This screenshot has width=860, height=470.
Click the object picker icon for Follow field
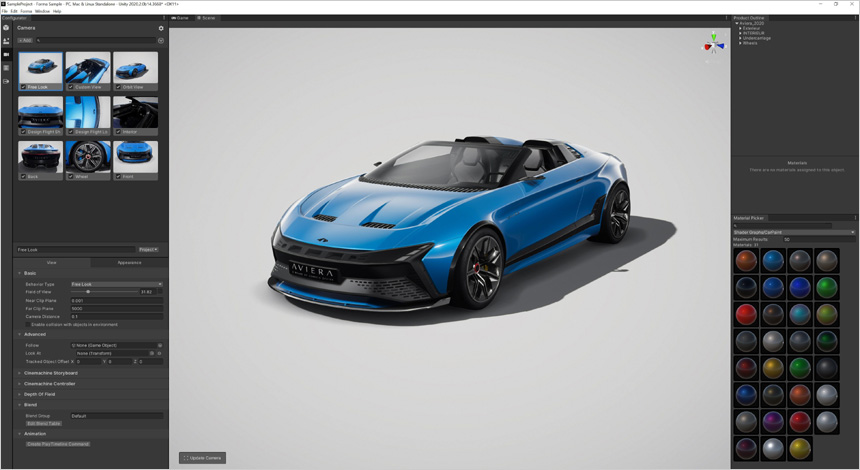[159, 345]
